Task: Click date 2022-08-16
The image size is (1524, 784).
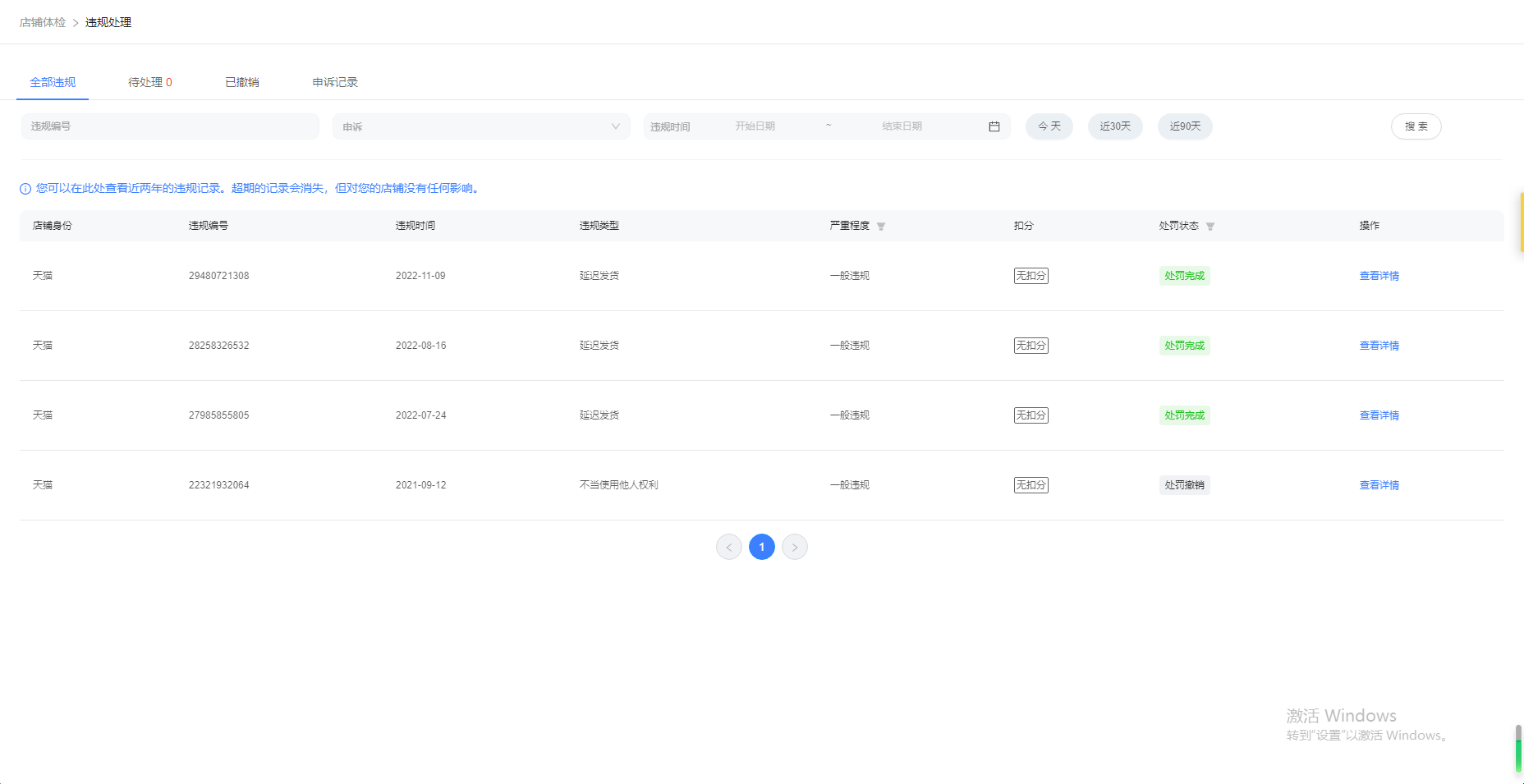Action: click(x=420, y=346)
